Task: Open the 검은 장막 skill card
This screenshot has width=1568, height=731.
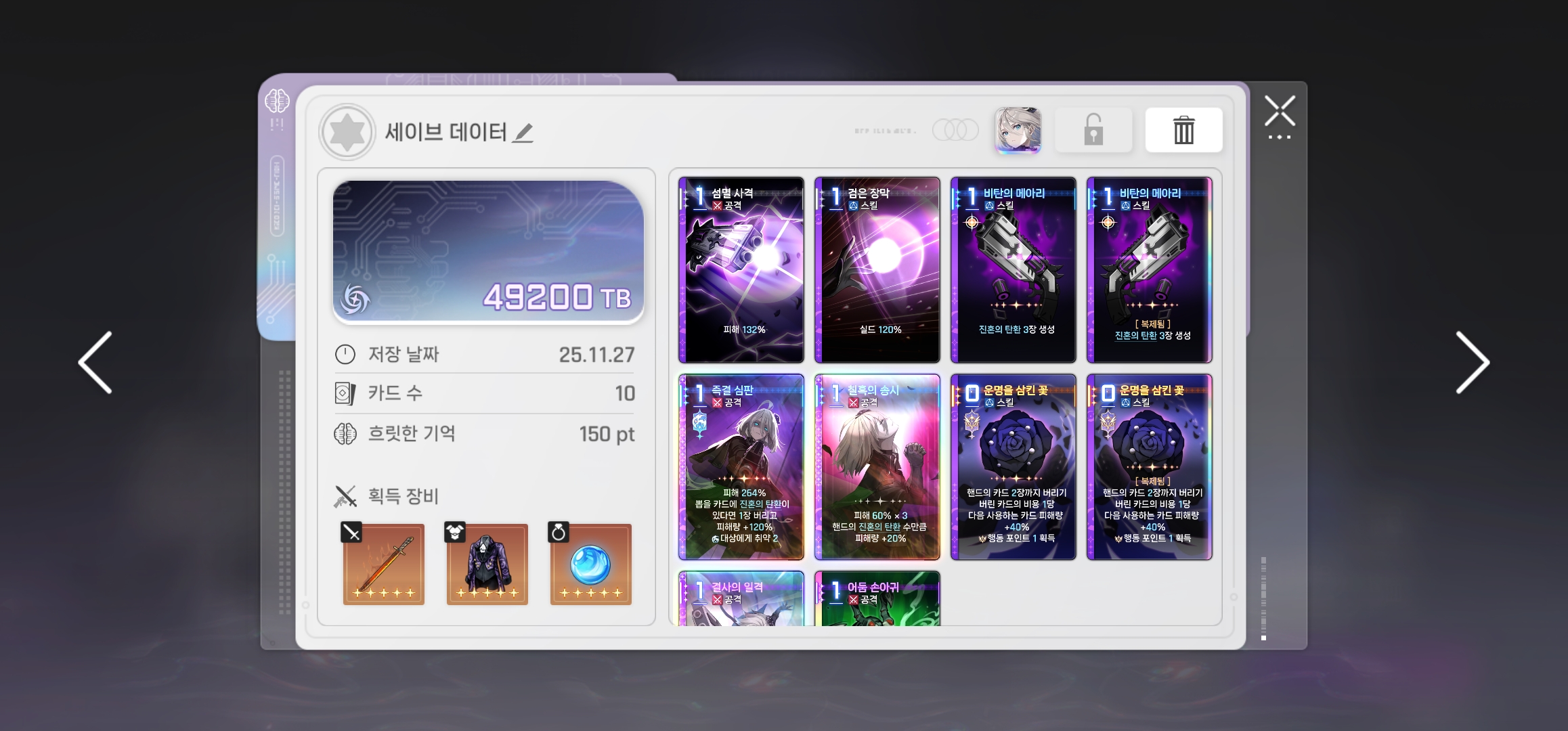Action: coord(877,270)
